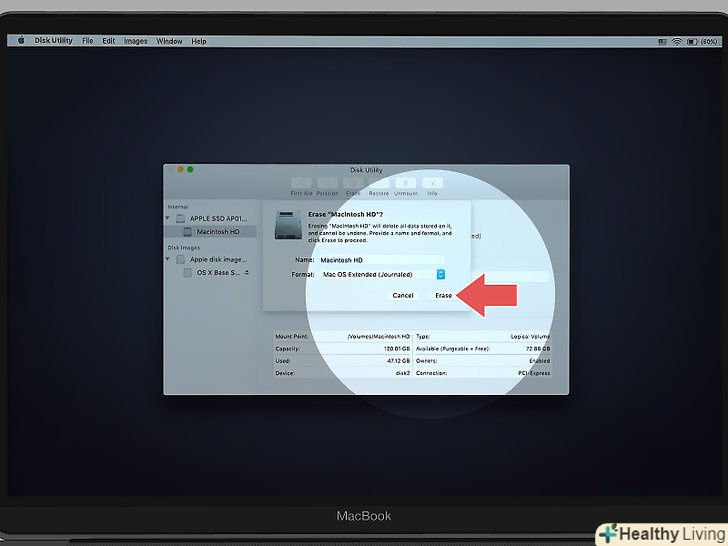The width and height of the screenshot is (728, 546).
Task: Click the yellow minimize window button
Action: [x=180, y=169]
